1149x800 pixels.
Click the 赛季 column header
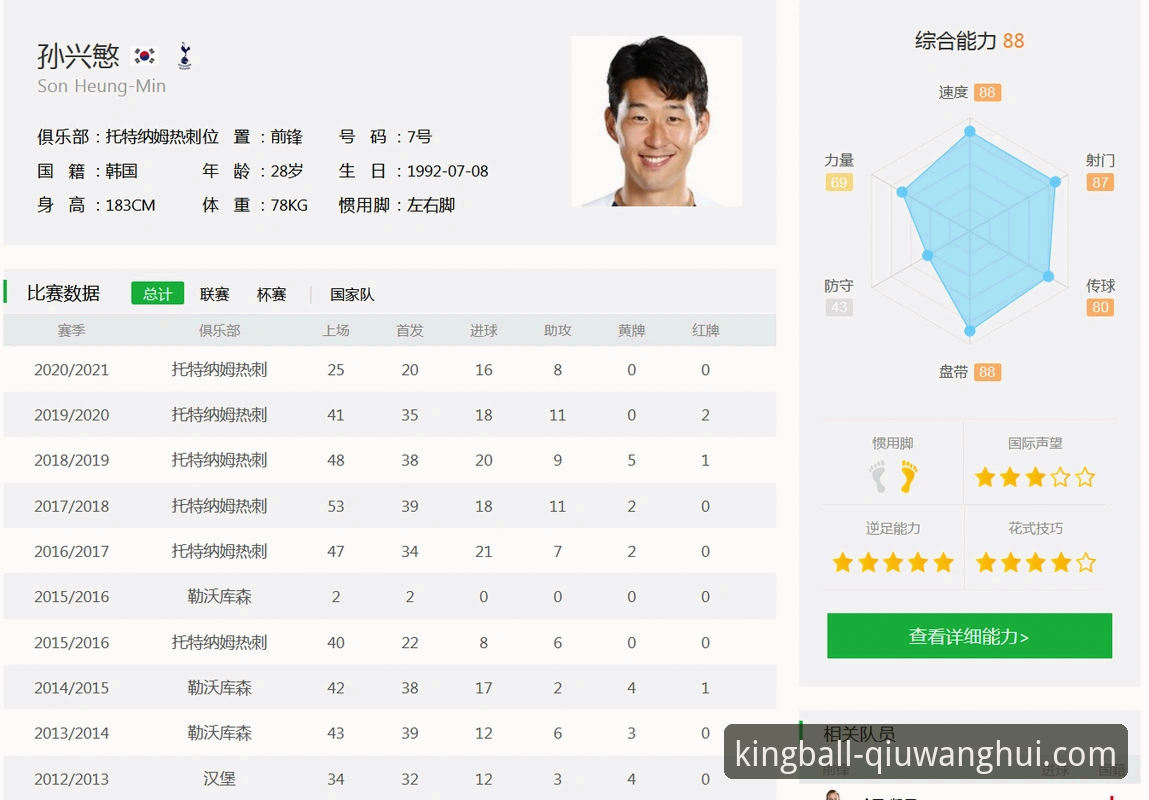[71, 330]
